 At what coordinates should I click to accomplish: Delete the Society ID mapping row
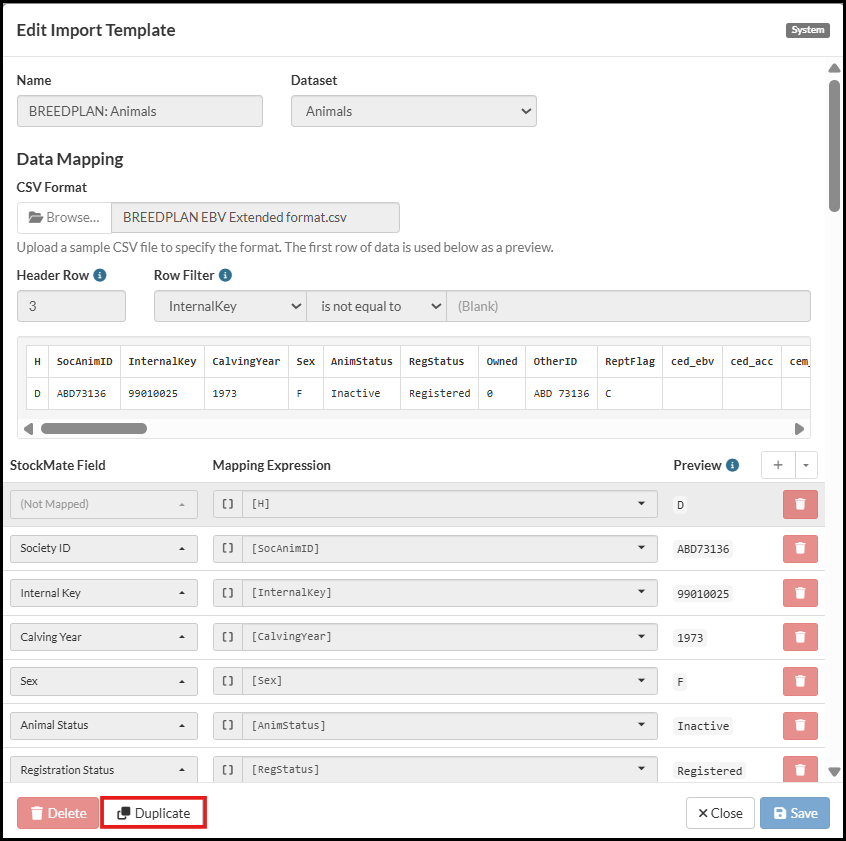pos(799,549)
